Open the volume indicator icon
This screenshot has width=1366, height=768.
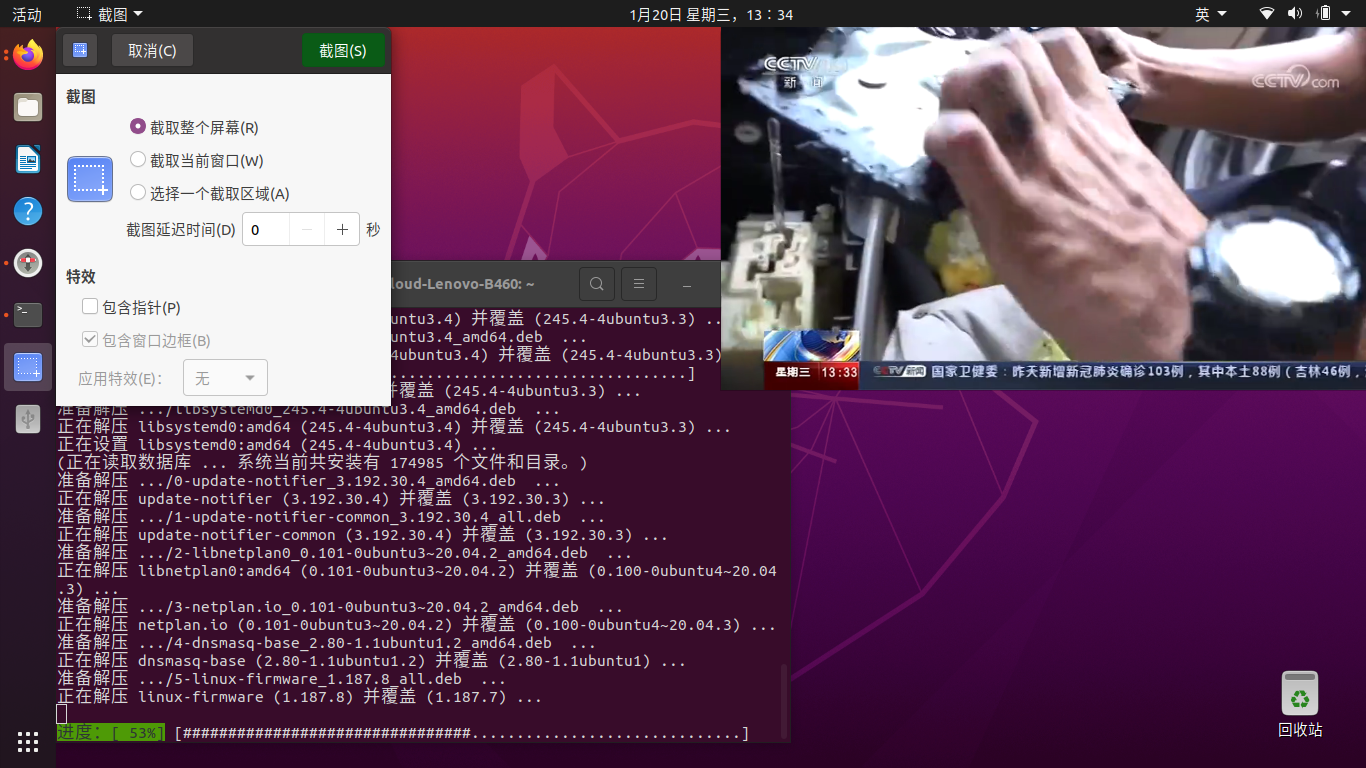click(1295, 14)
